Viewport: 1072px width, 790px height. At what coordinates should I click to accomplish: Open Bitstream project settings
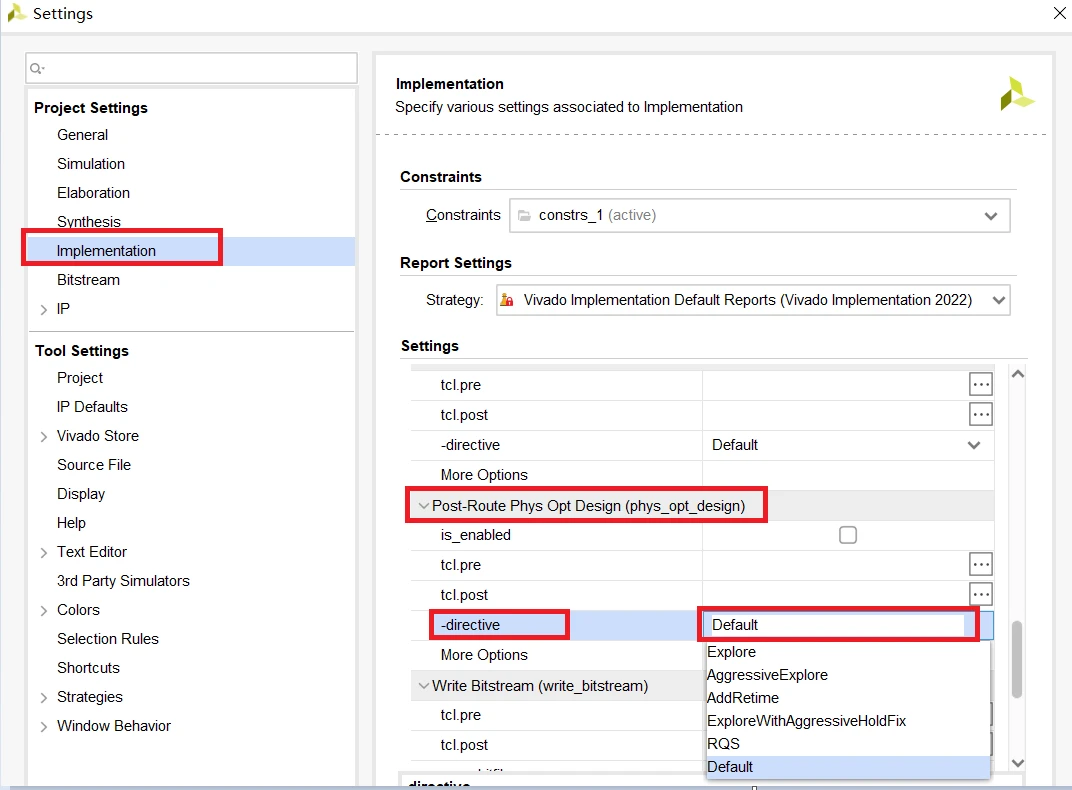pyautogui.click(x=88, y=280)
